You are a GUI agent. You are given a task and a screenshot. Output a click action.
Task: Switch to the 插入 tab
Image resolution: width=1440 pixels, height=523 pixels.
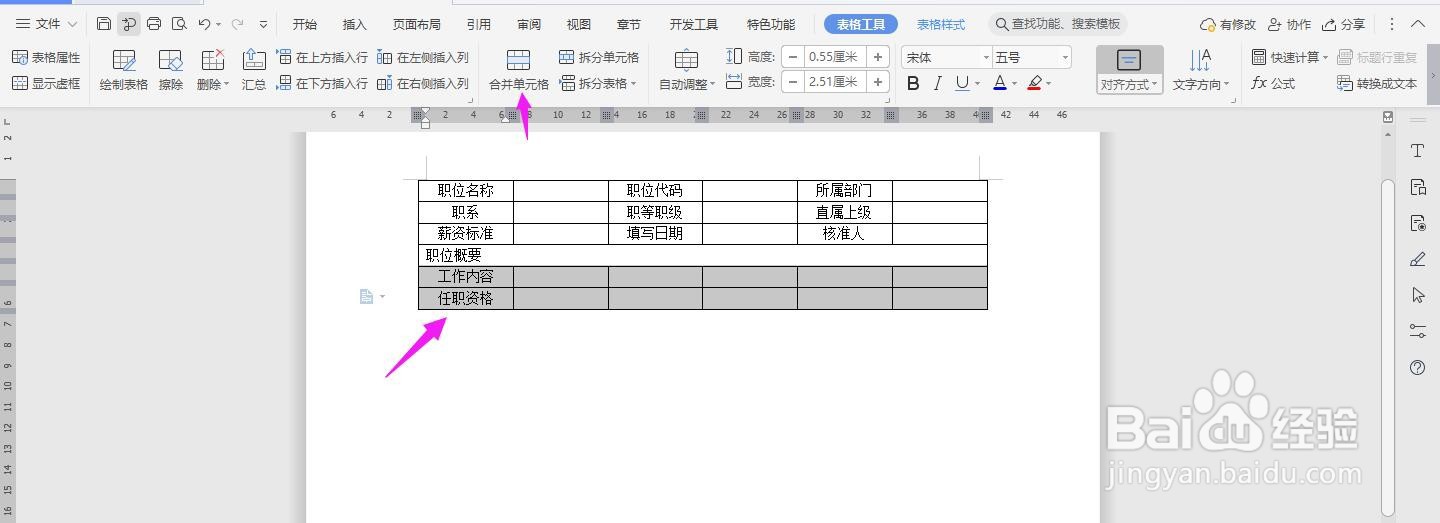point(355,24)
